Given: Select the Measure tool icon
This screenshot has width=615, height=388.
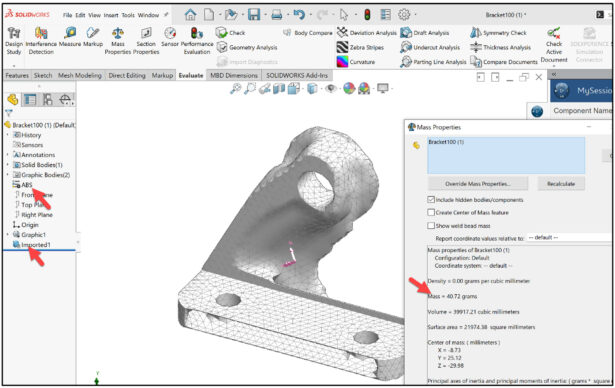Looking at the screenshot, I should (70, 33).
